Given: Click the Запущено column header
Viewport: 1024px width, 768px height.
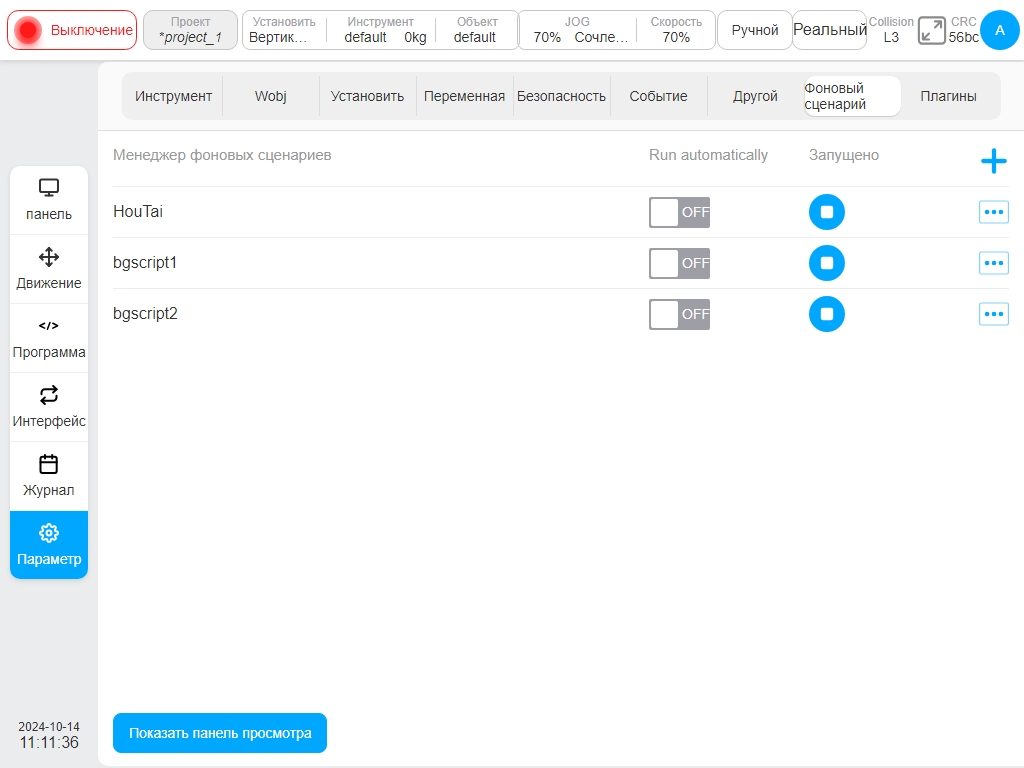Looking at the screenshot, I should pyautogui.click(x=844, y=155).
